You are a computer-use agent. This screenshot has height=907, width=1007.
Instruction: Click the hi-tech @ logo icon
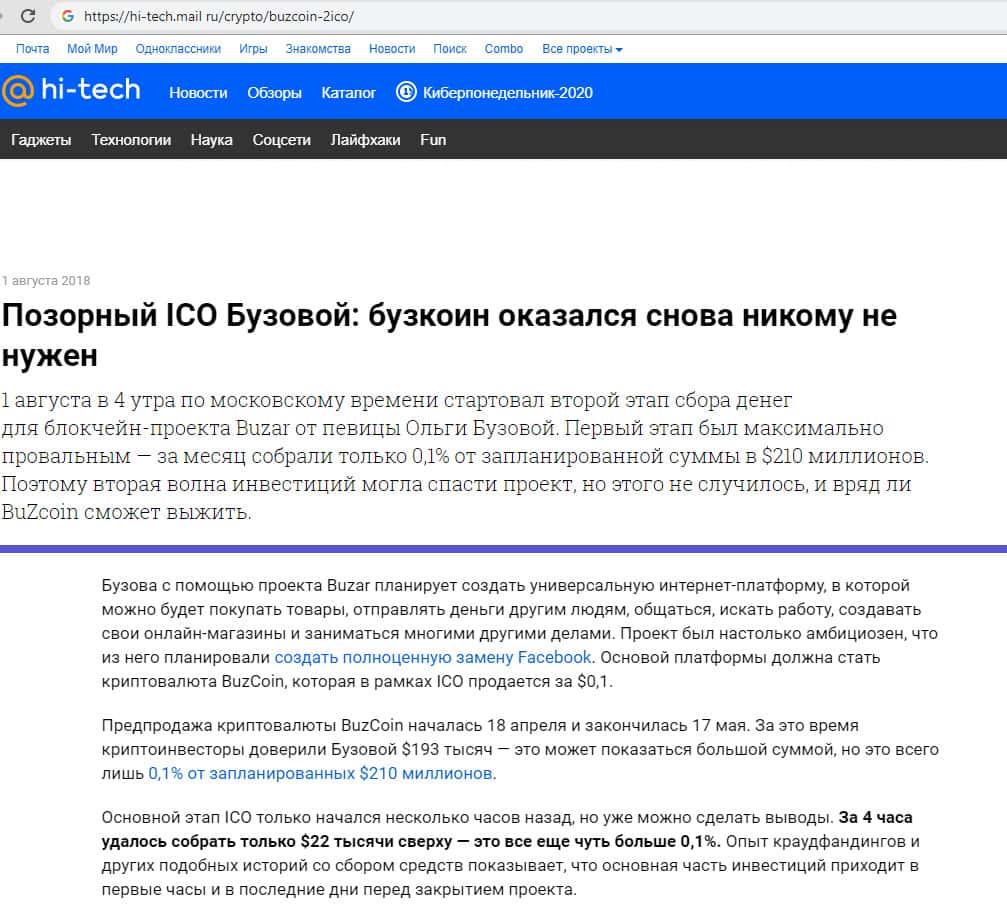pos(17,91)
